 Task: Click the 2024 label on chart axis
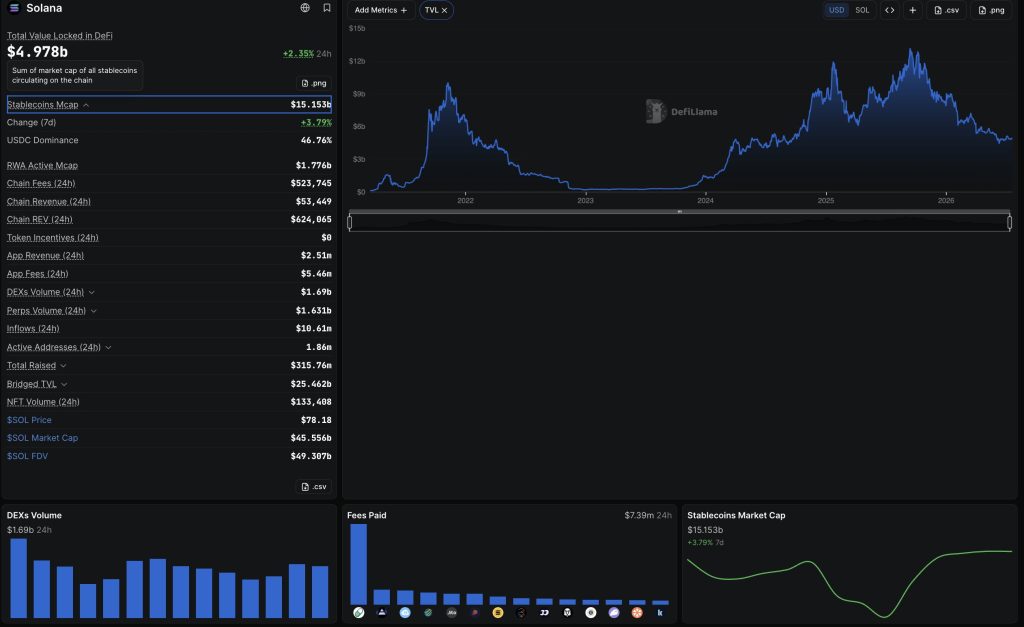click(x=705, y=201)
